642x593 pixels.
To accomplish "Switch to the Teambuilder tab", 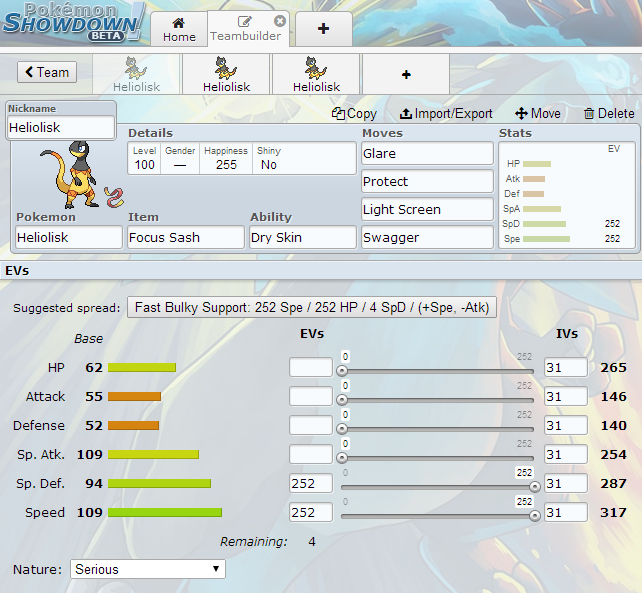I will tap(245, 29).
